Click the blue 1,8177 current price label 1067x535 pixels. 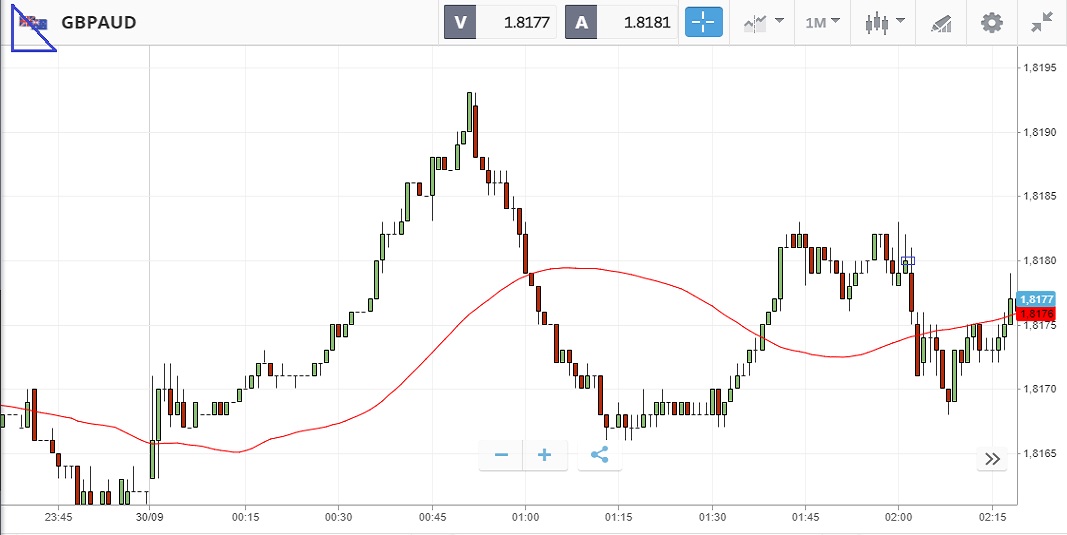(x=1036, y=299)
